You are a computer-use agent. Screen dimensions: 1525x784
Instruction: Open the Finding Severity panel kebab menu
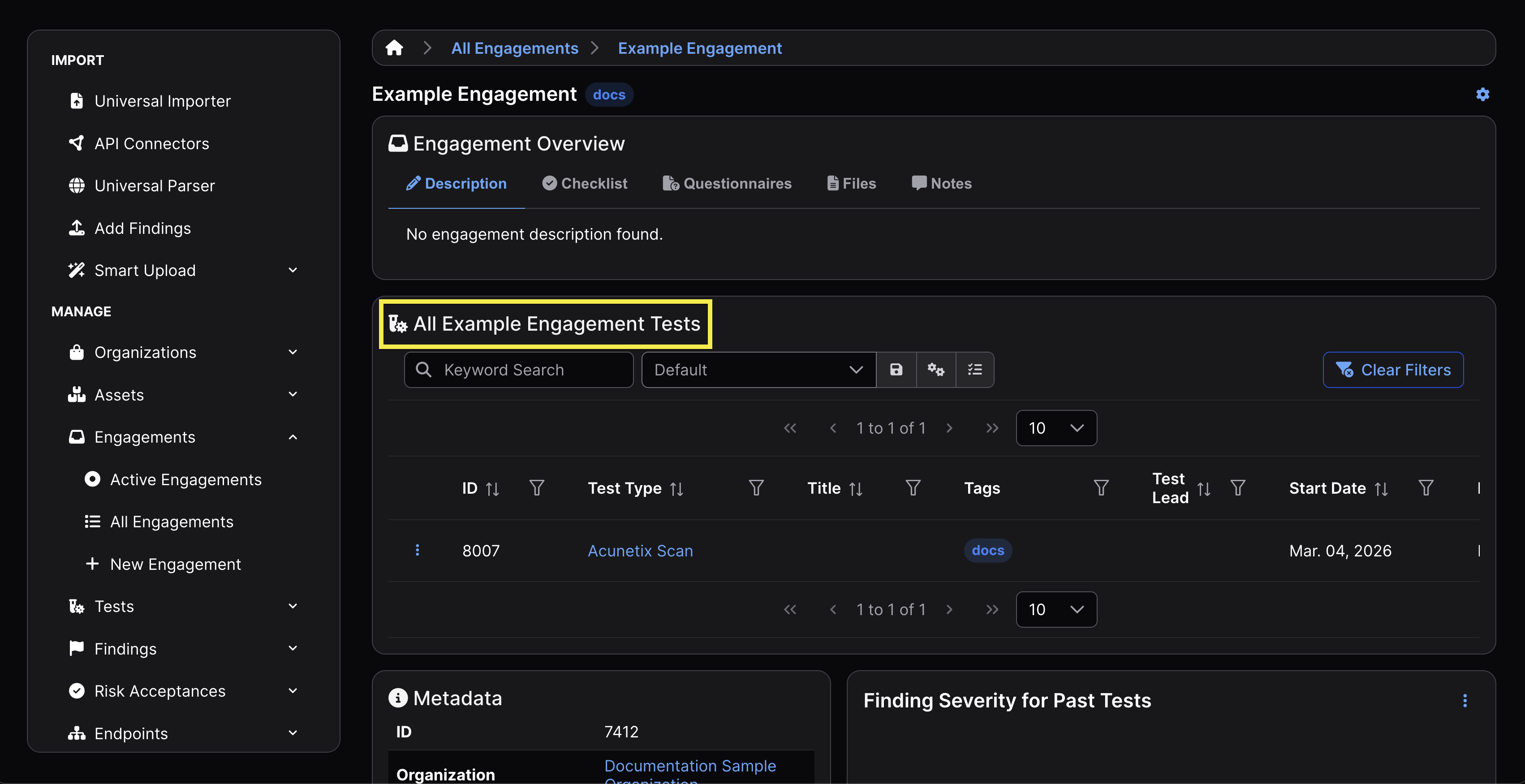tap(1465, 701)
